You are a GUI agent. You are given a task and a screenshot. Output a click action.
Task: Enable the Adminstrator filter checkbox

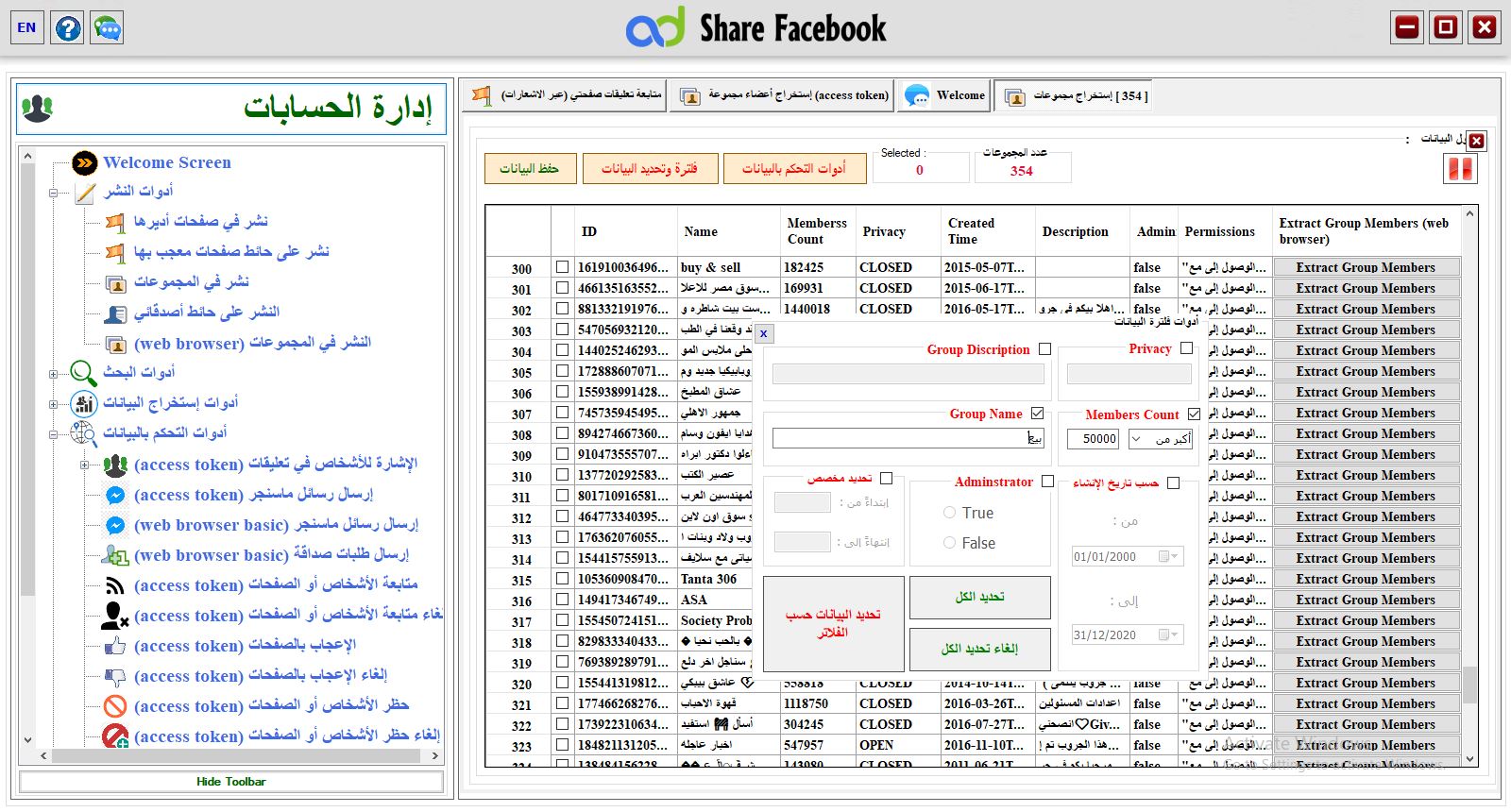(x=1047, y=482)
